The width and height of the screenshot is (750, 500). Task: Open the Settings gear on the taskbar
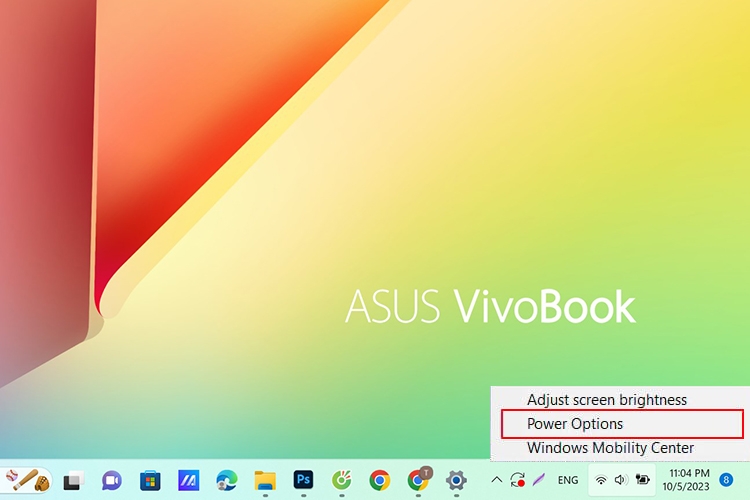point(456,480)
